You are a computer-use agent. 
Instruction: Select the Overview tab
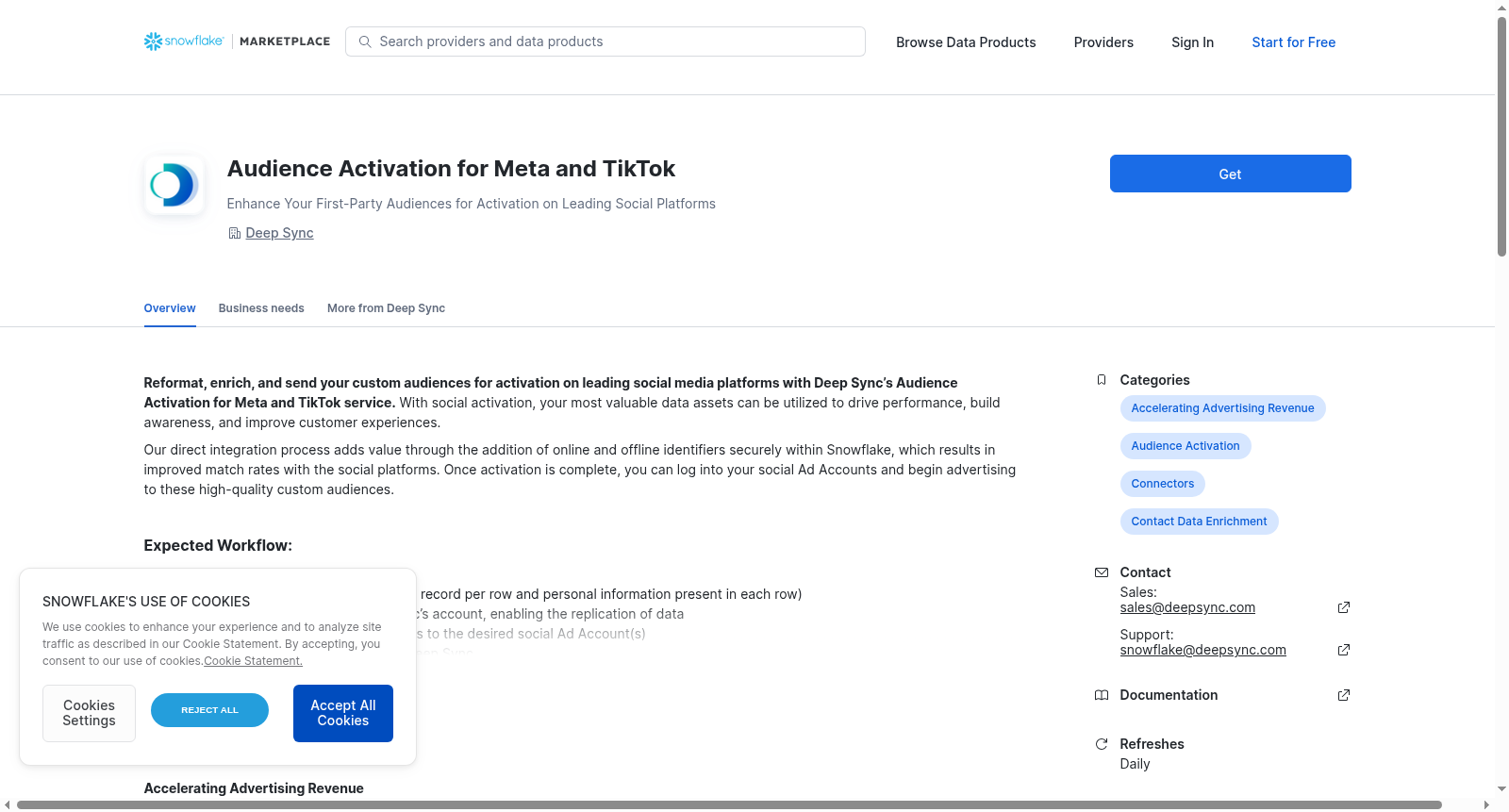tap(170, 308)
